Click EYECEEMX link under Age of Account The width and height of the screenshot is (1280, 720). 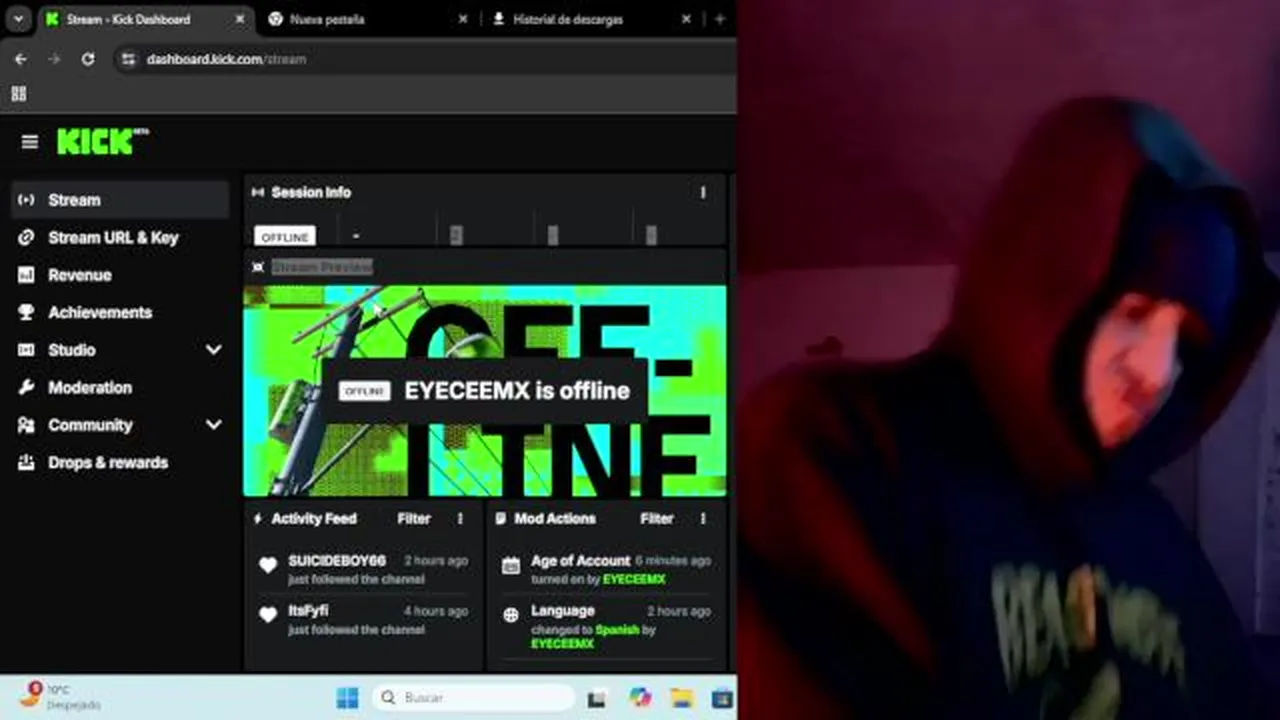634,579
